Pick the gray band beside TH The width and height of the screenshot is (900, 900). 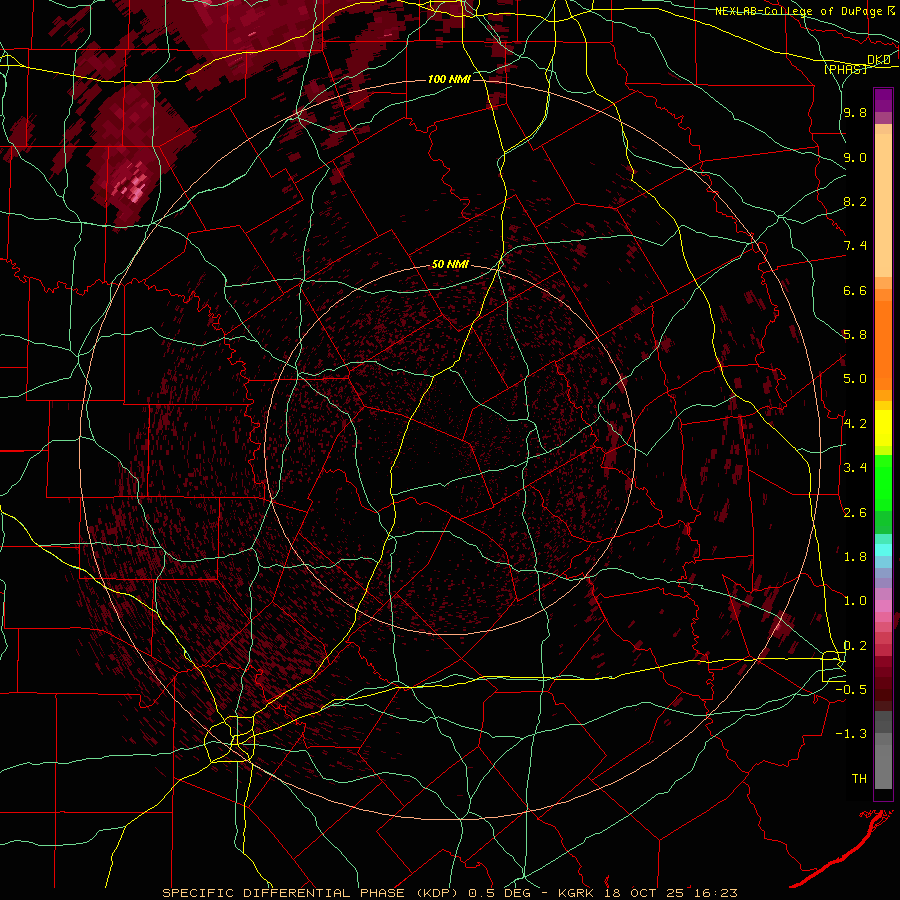click(883, 767)
